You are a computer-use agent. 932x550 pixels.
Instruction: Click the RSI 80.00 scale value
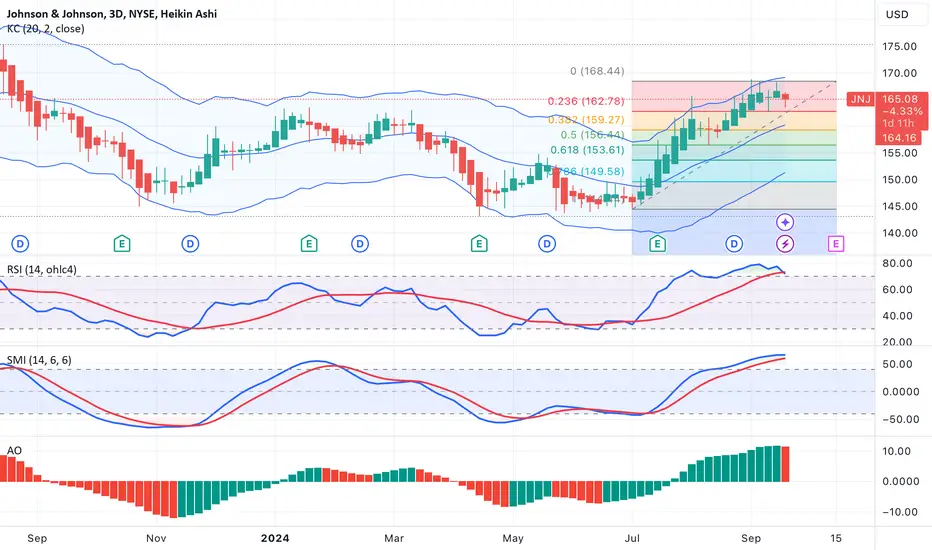coord(898,263)
